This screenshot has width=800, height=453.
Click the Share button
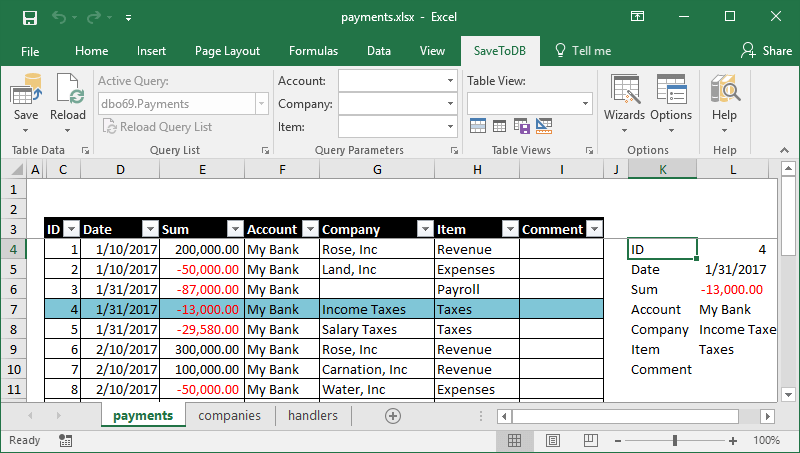pos(766,51)
